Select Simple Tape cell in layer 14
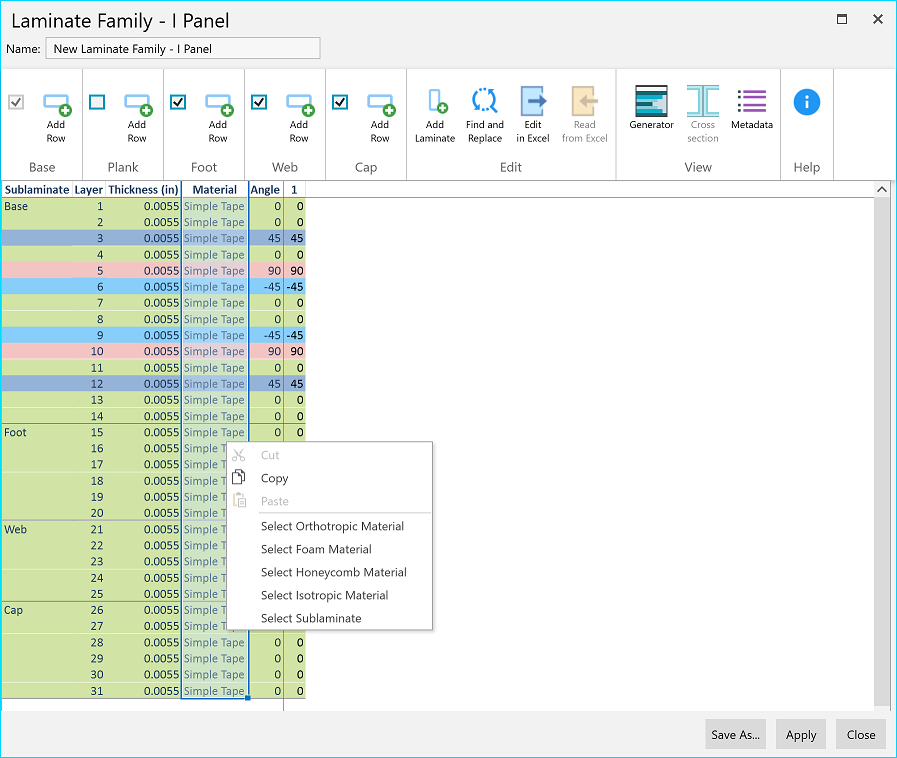This screenshot has height=758, width=897. 214,416
